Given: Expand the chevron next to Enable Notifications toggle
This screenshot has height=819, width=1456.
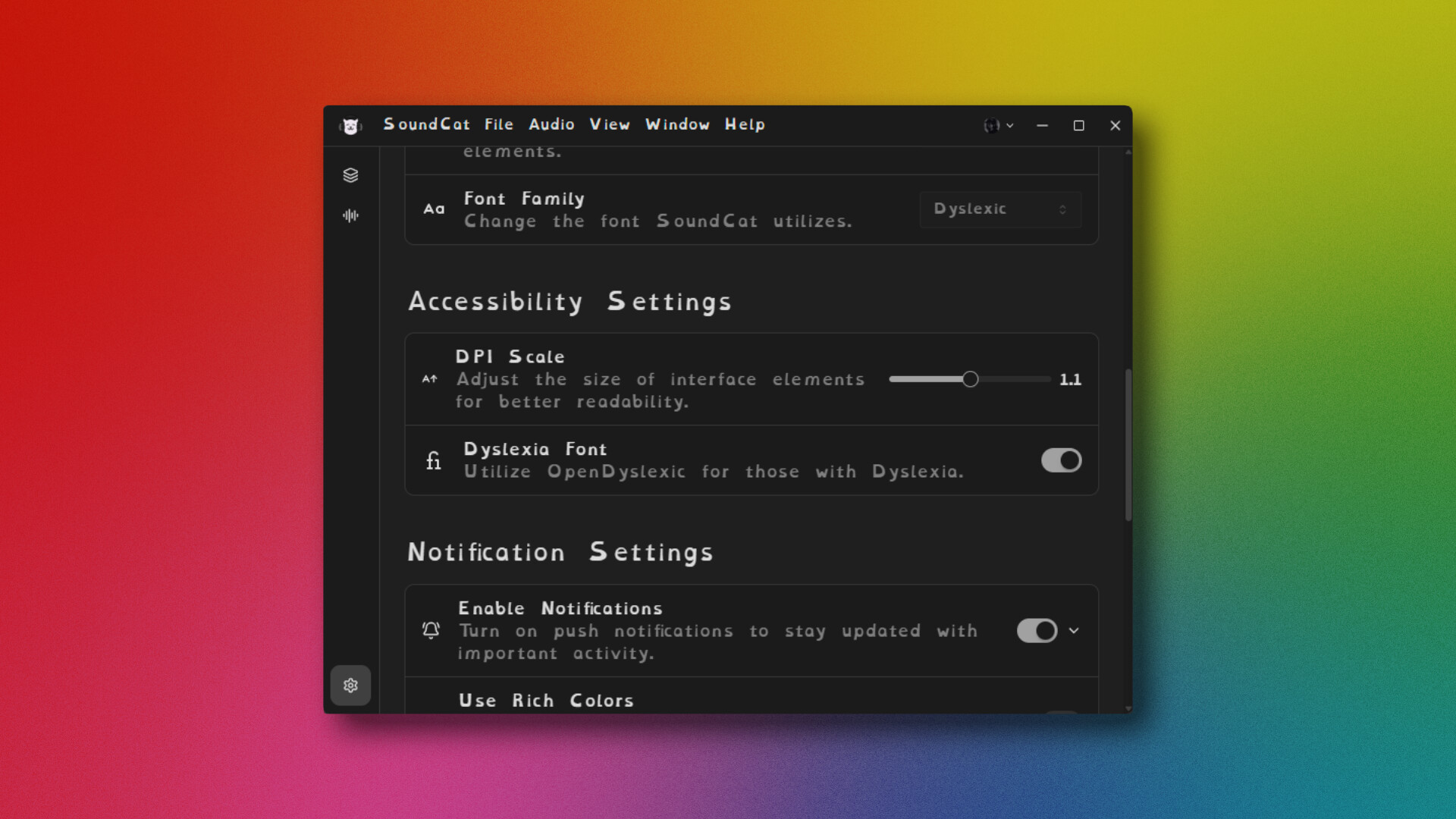Looking at the screenshot, I should (x=1074, y=630).
